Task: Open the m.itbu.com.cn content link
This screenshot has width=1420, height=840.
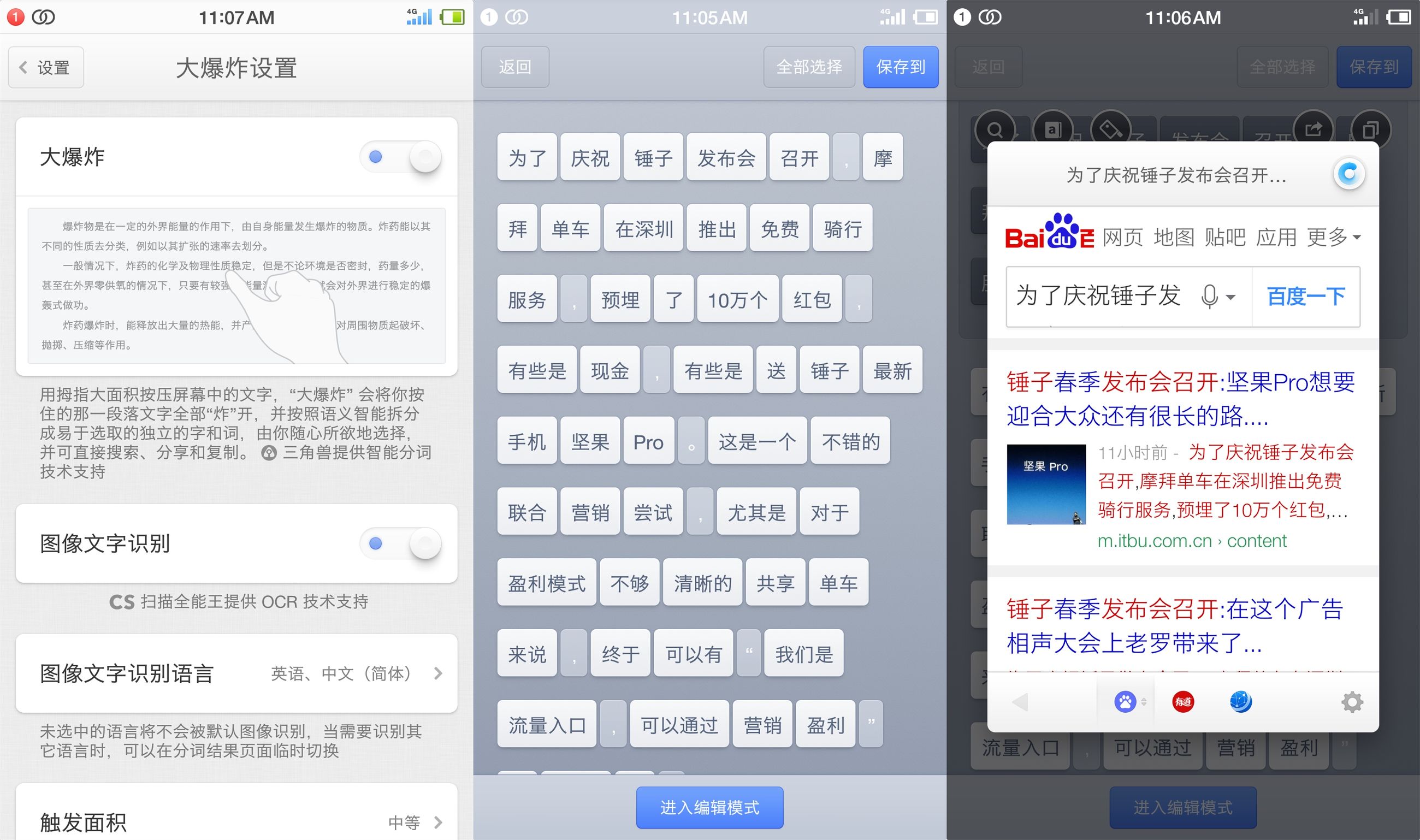Action: point(1192,541)
